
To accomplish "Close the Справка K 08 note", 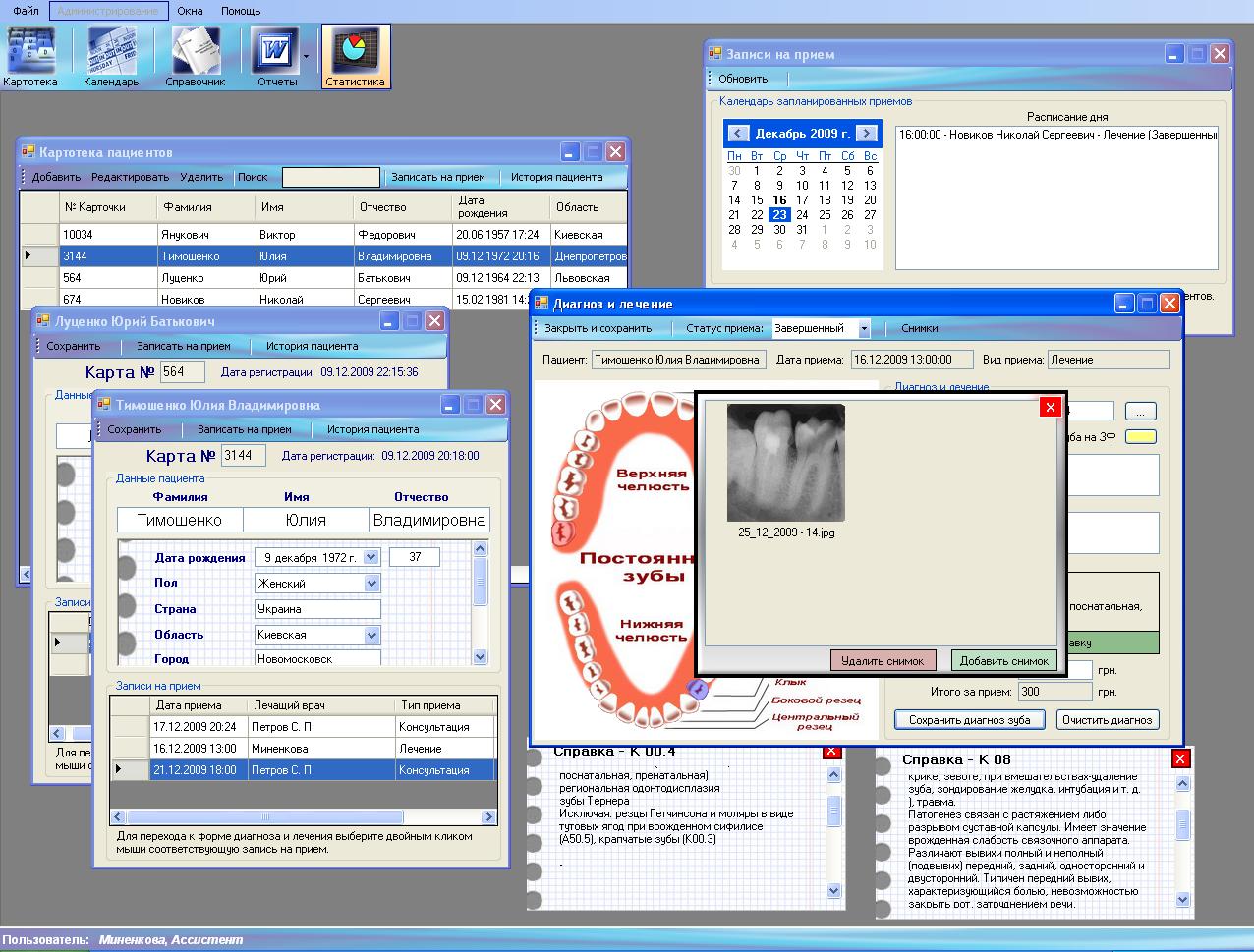I will 1180,758.
